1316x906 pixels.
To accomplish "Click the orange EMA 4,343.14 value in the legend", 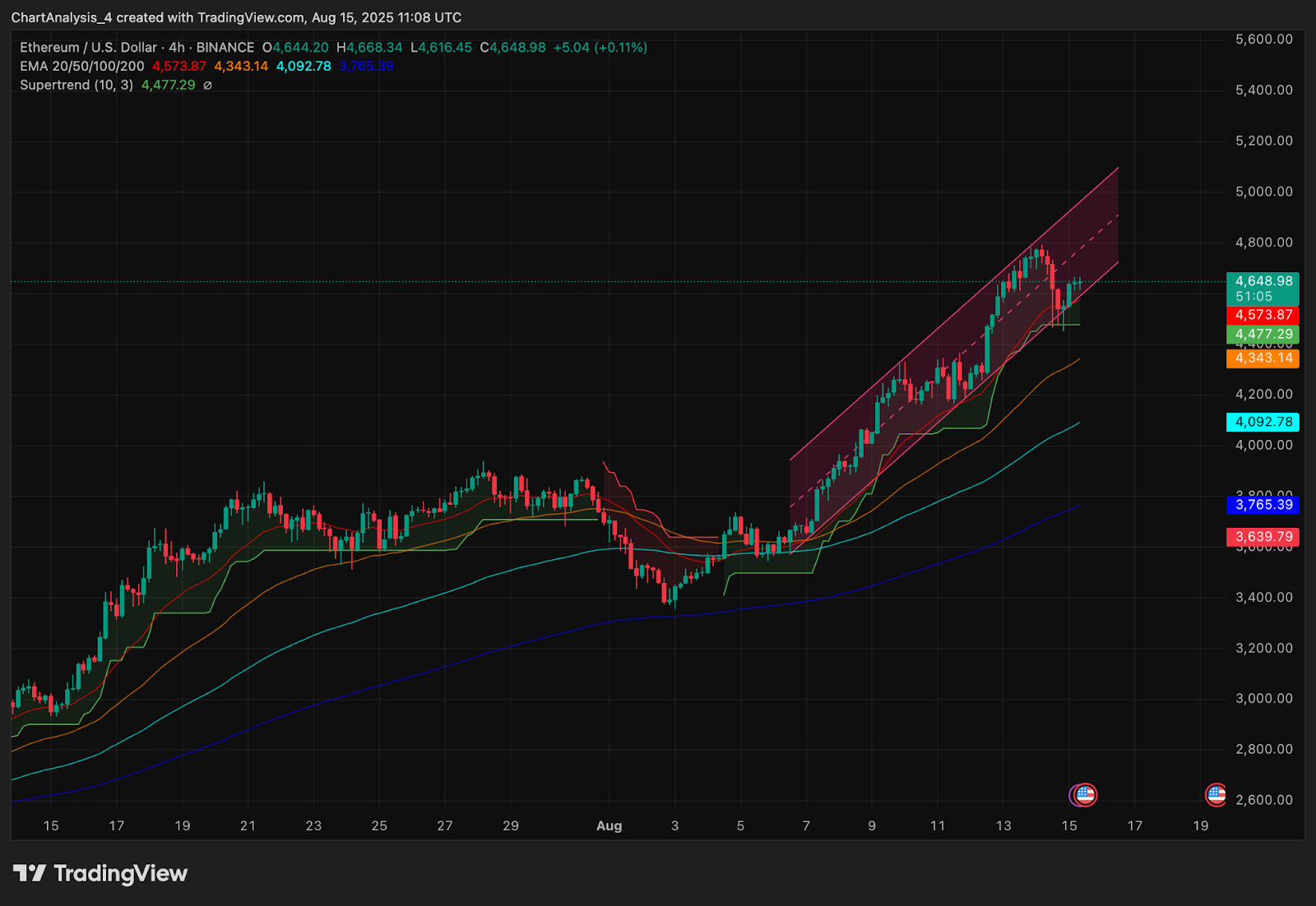I will pyautogui.click(x=241, y=67).
